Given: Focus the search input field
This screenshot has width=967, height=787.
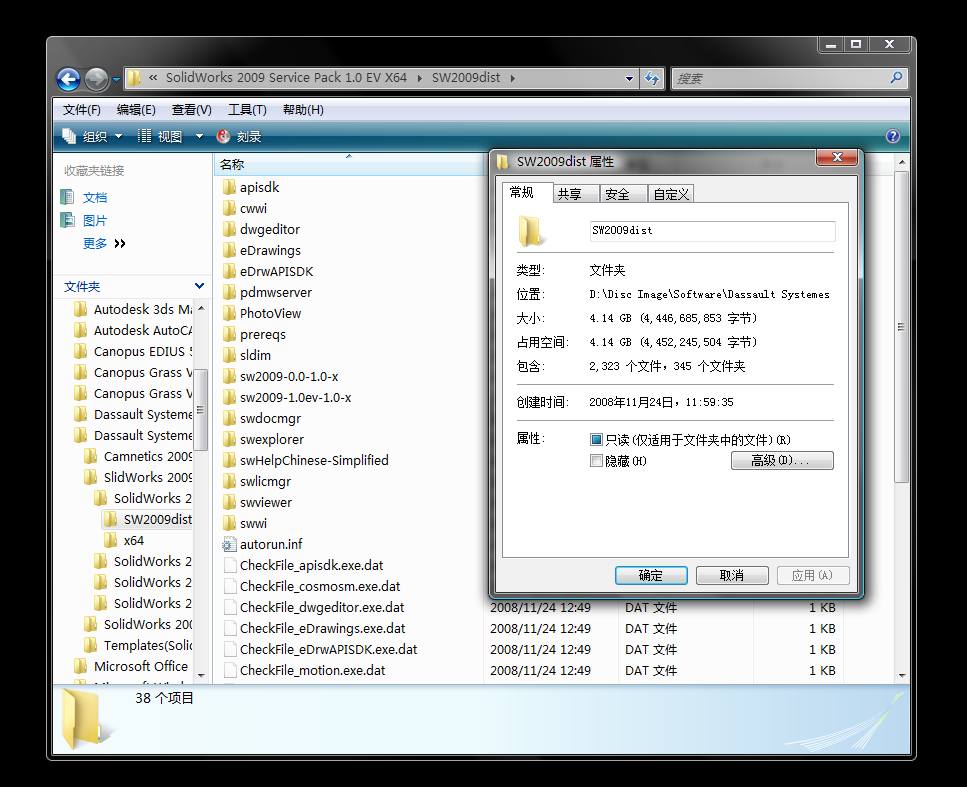Looking at the screenshot, I should coord(780,78).
